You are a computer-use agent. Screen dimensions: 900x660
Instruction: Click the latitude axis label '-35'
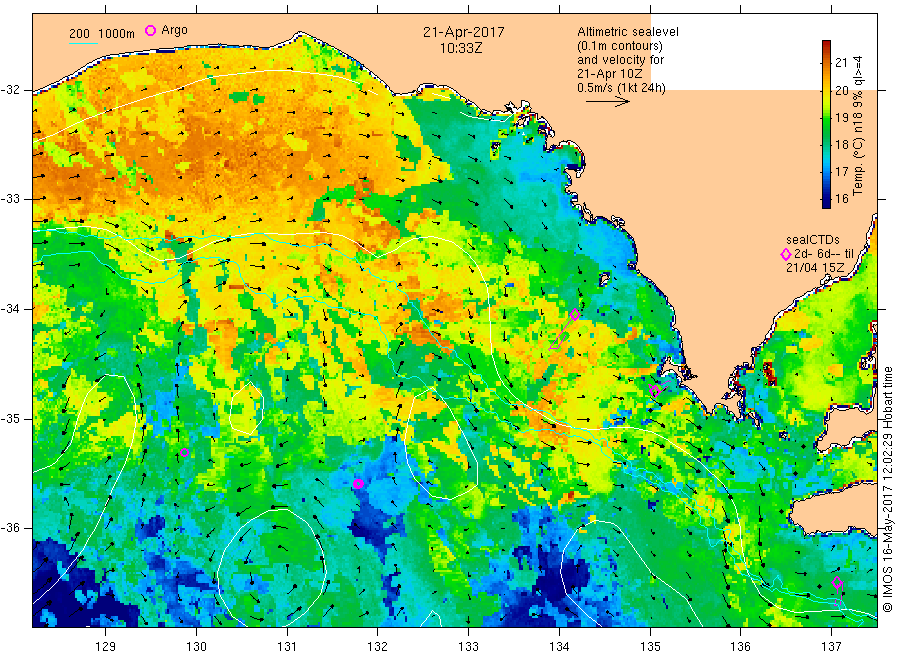tap(10, 418)
